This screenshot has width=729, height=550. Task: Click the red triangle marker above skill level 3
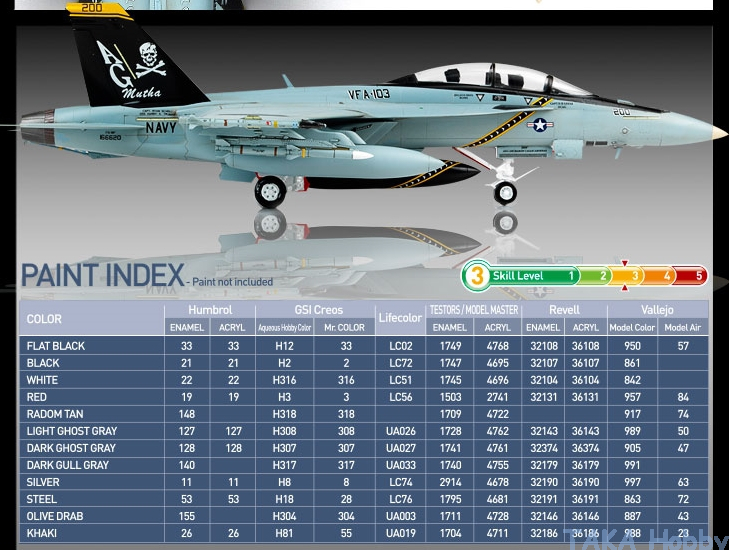(625, 264)
